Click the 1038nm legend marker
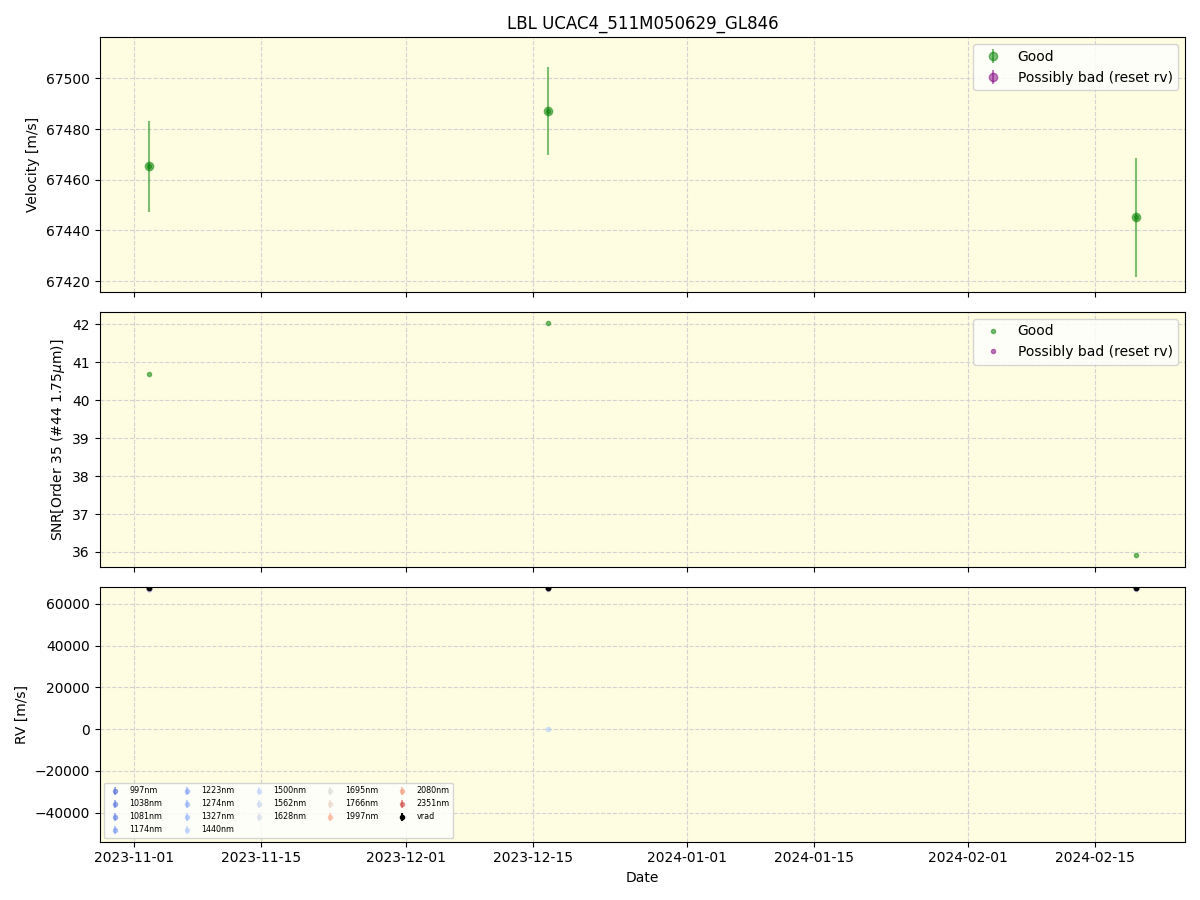The width and height of the screenshot is (1200, 900). (x=115, y=804)
